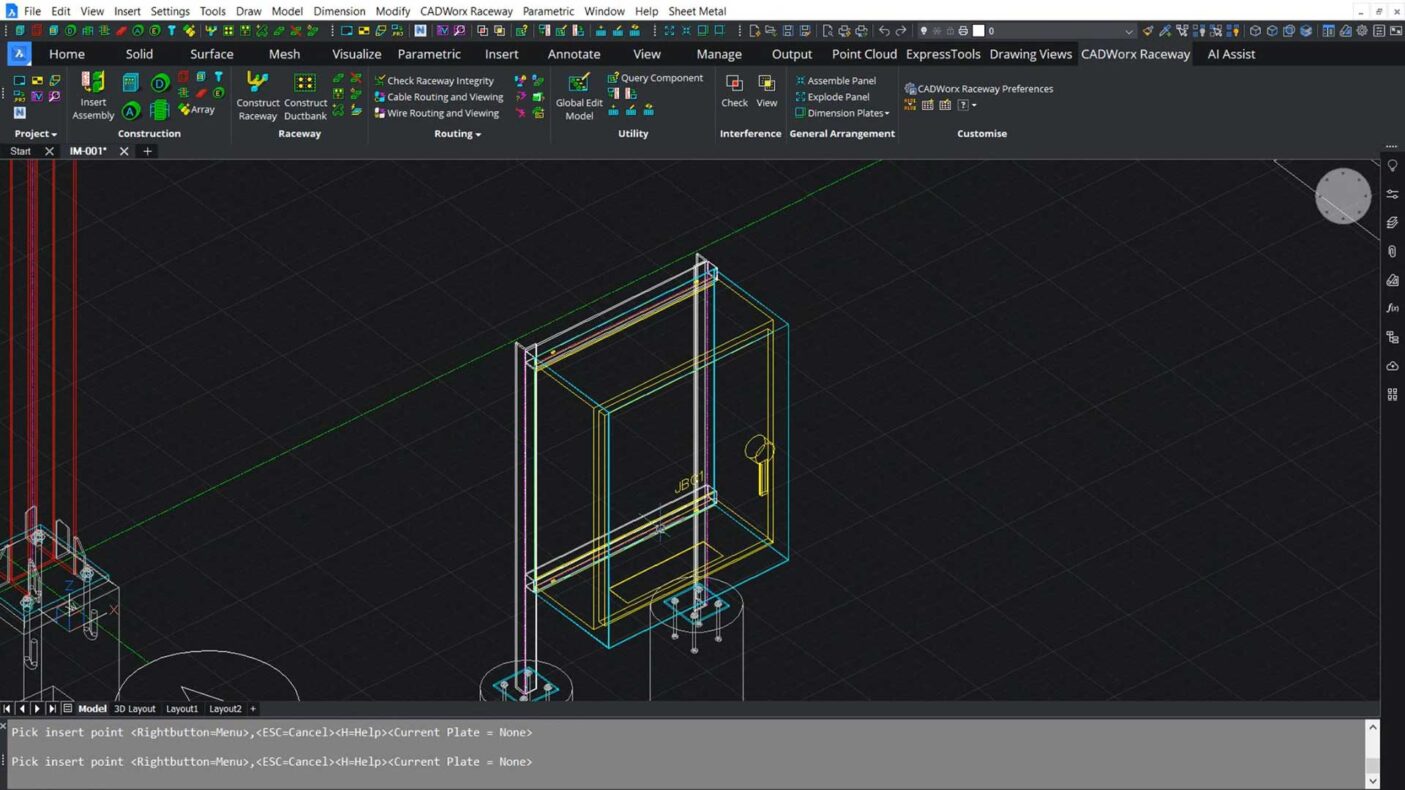This screenshot has height=790, width=1405.
Task: Expand the Routing panel dropdown
Action: 457,134
